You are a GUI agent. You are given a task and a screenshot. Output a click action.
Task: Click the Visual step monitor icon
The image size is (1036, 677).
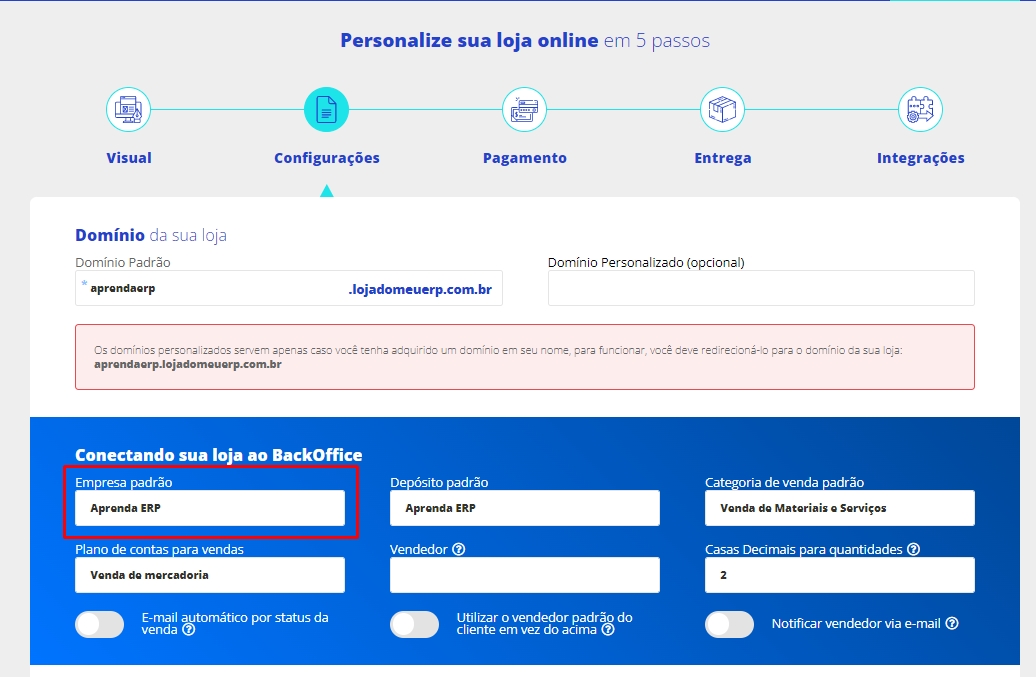pyautogui.click(x=129, y=110)
